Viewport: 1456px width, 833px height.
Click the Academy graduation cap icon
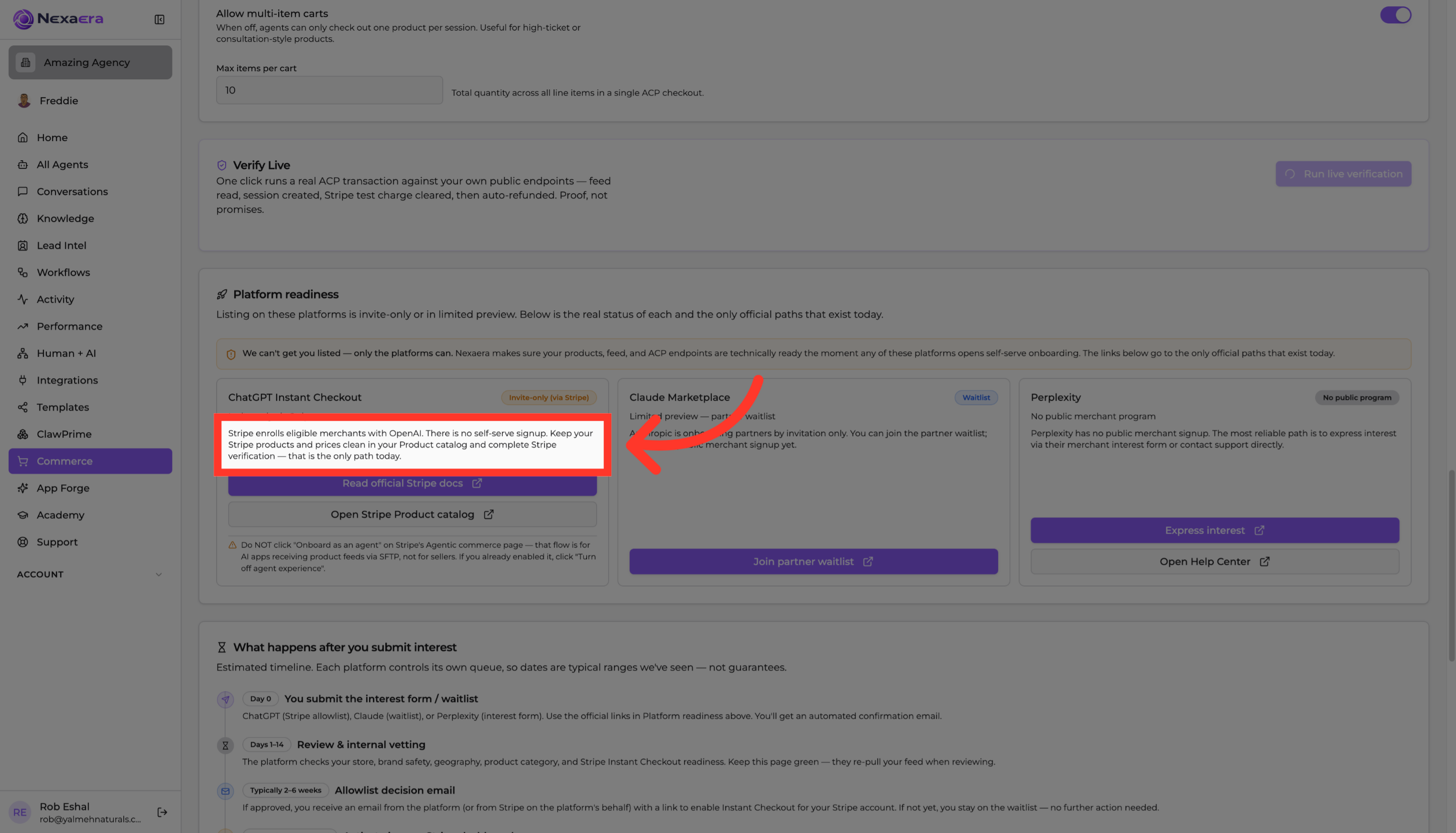[x=23, y=515]
